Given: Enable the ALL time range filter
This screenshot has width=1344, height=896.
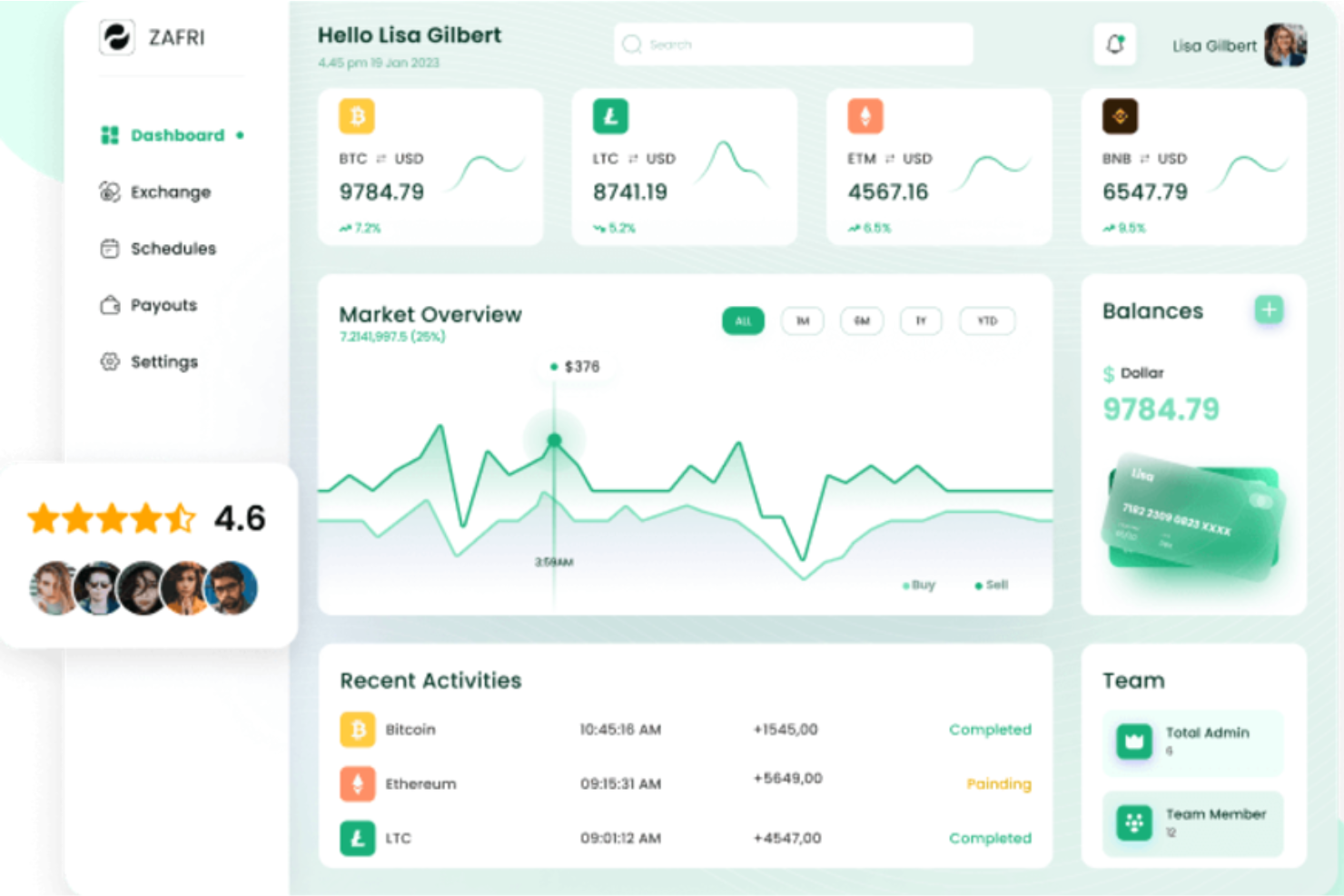Looking at the screenshot, I should [743, 320].
